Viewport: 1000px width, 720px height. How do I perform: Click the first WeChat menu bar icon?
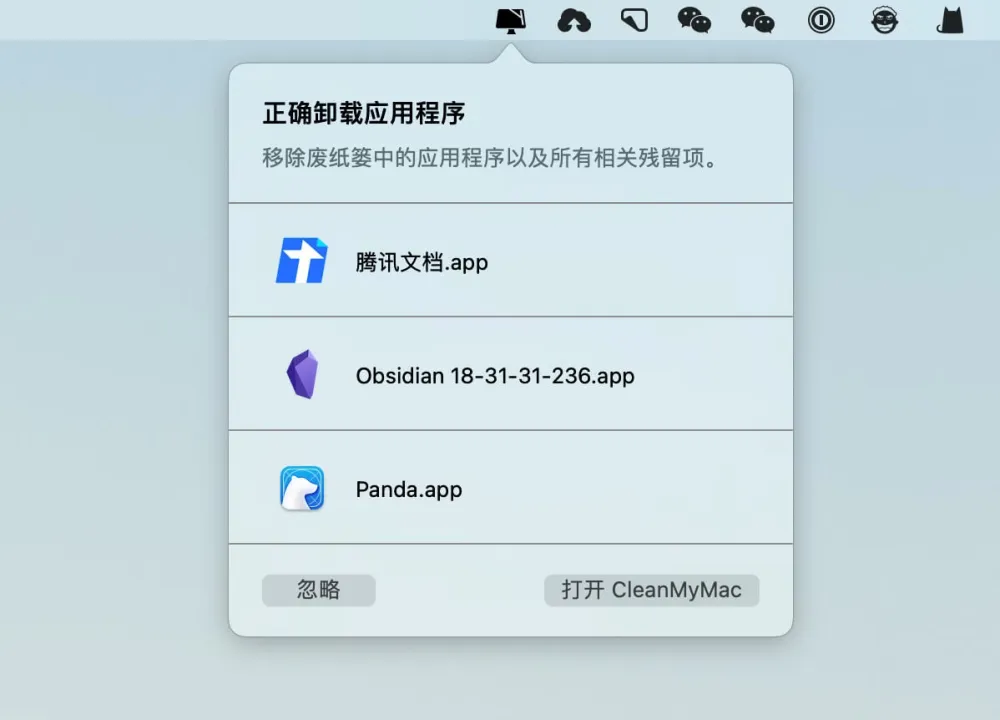coord(694,20)
